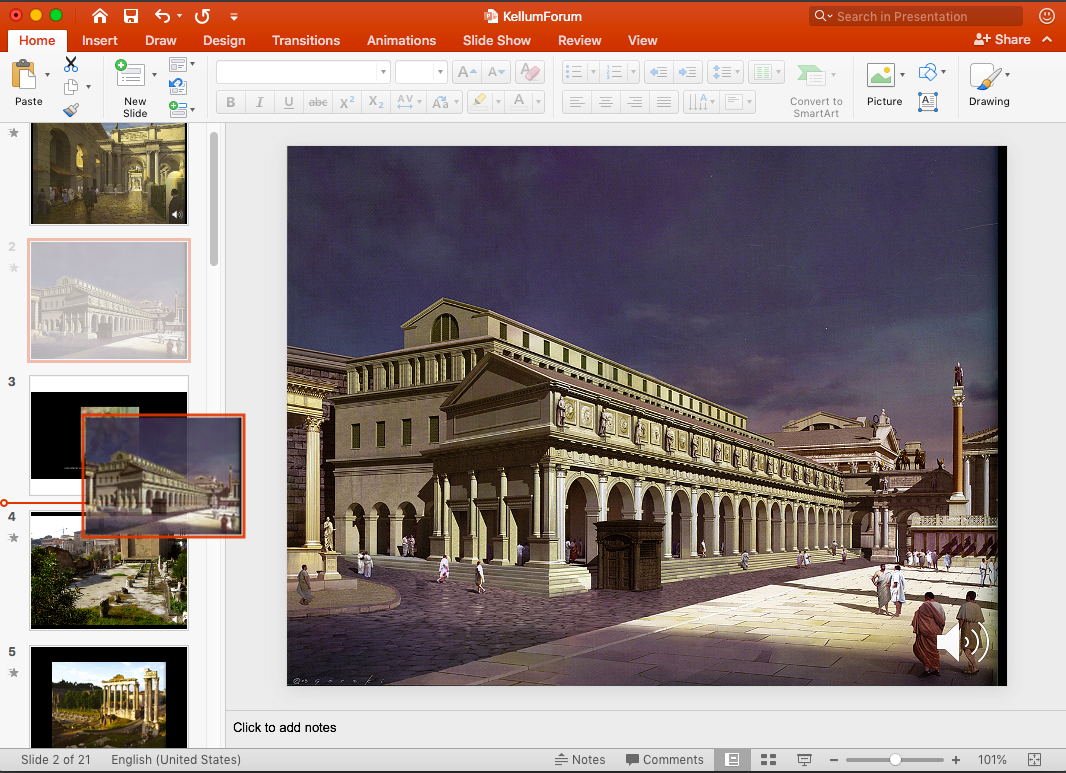
Task: Expand the Shapes dropdown arrow
Action: point(943,71)
